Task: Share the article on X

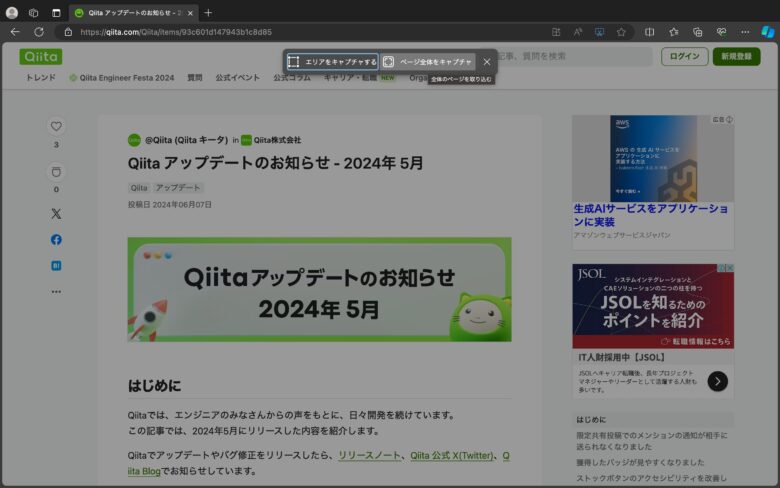Action: click(56, 214)
